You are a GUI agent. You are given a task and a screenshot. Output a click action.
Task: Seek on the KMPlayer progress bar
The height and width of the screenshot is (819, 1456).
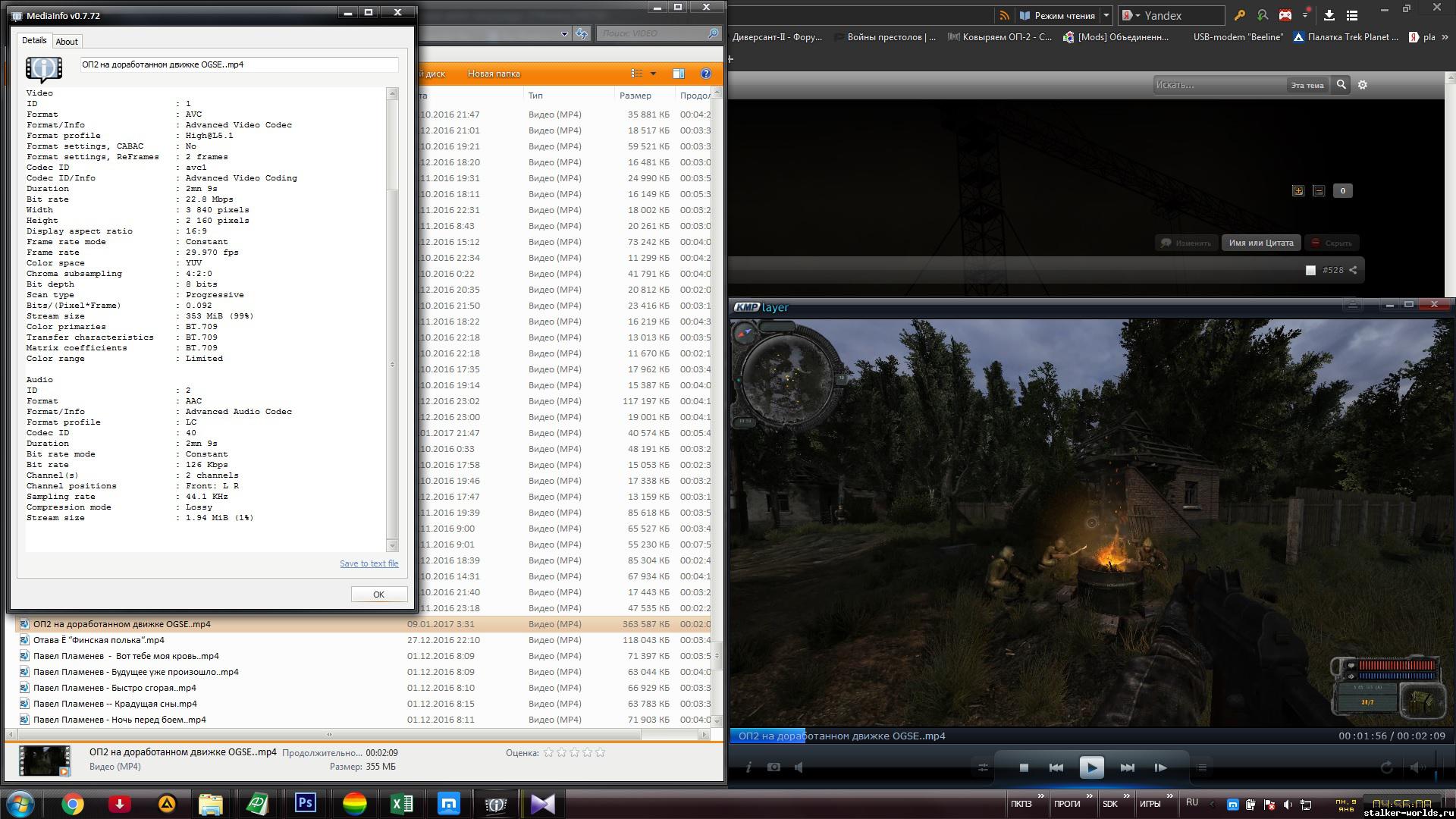[x=1091, y=736]
